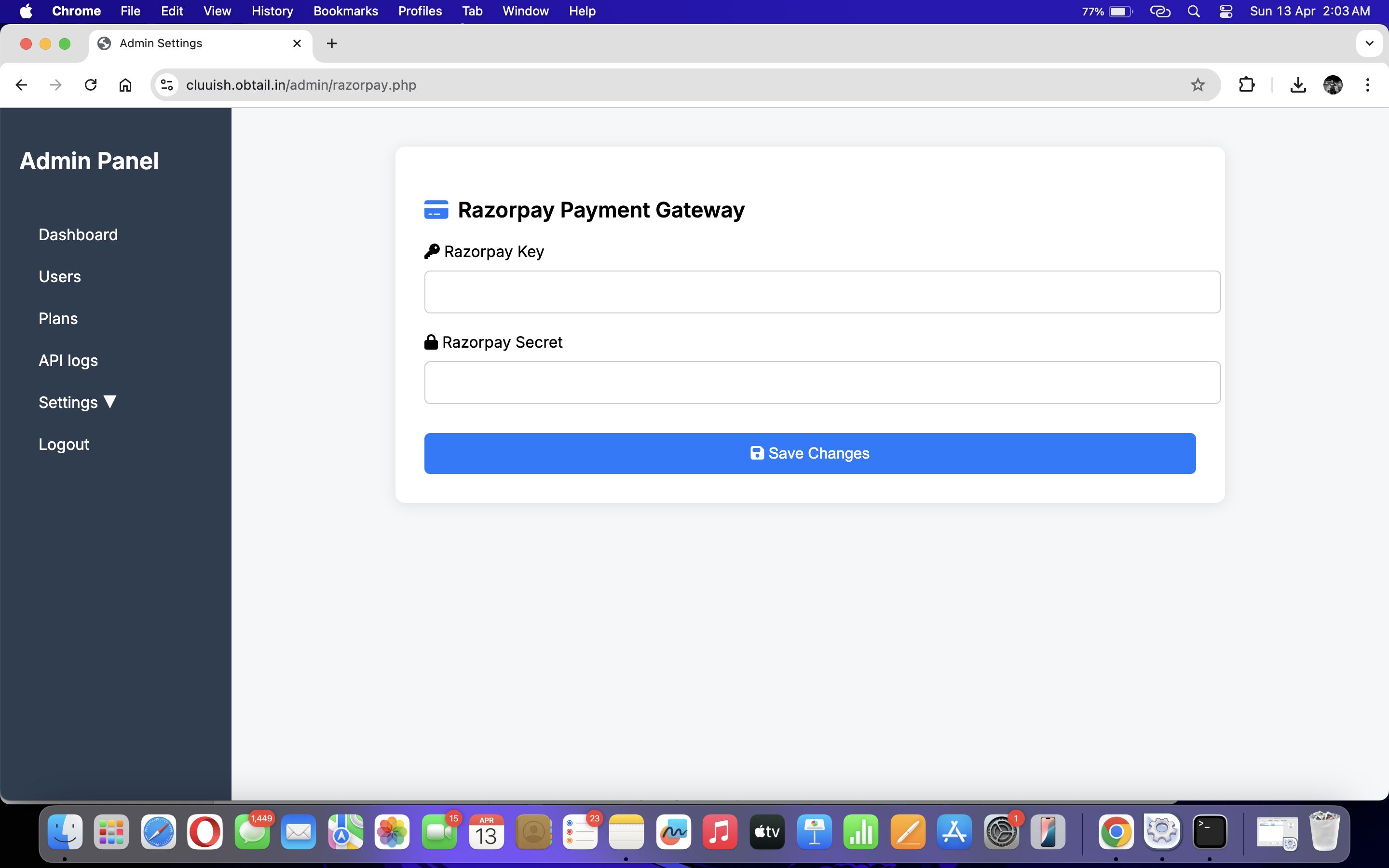Click the lock icon by Razorpay Secret
Viewport: 1389px width, 868px height.
coord(431,342)
